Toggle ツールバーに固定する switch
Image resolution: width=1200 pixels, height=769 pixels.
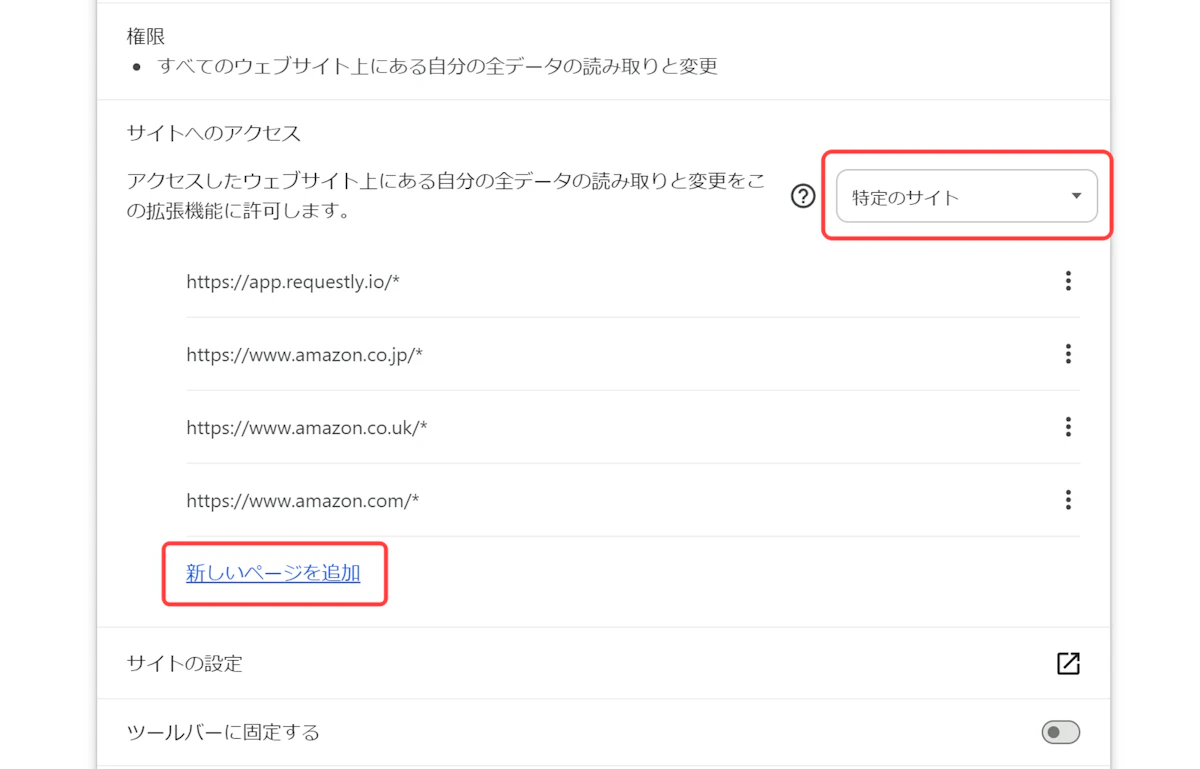point(1060,733)
